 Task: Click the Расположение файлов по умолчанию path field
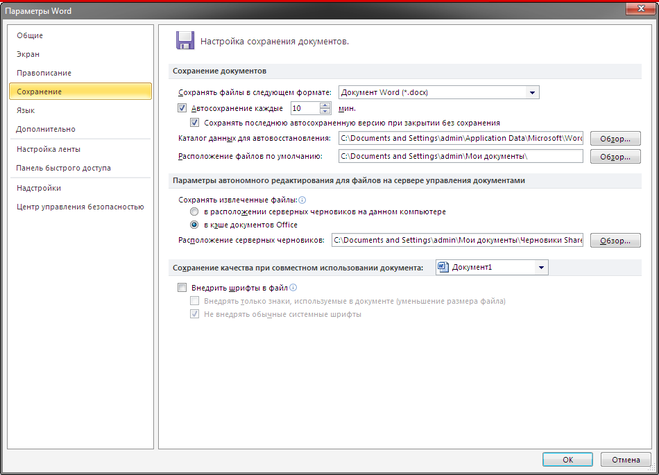click(x=461, y=156)
